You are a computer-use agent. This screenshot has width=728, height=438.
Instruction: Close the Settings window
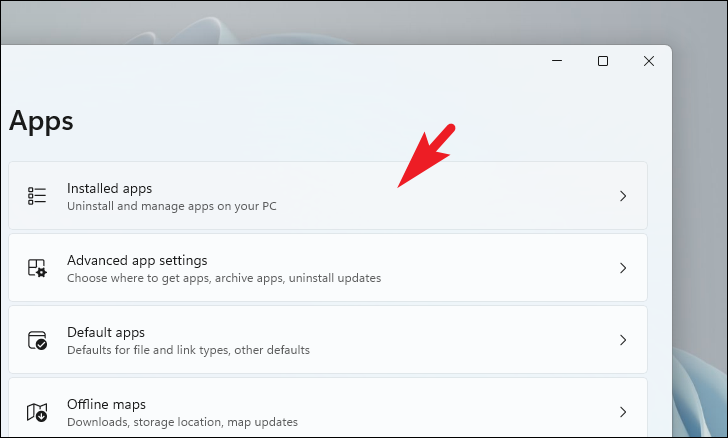pyautogui.click(x=649, y=61)
